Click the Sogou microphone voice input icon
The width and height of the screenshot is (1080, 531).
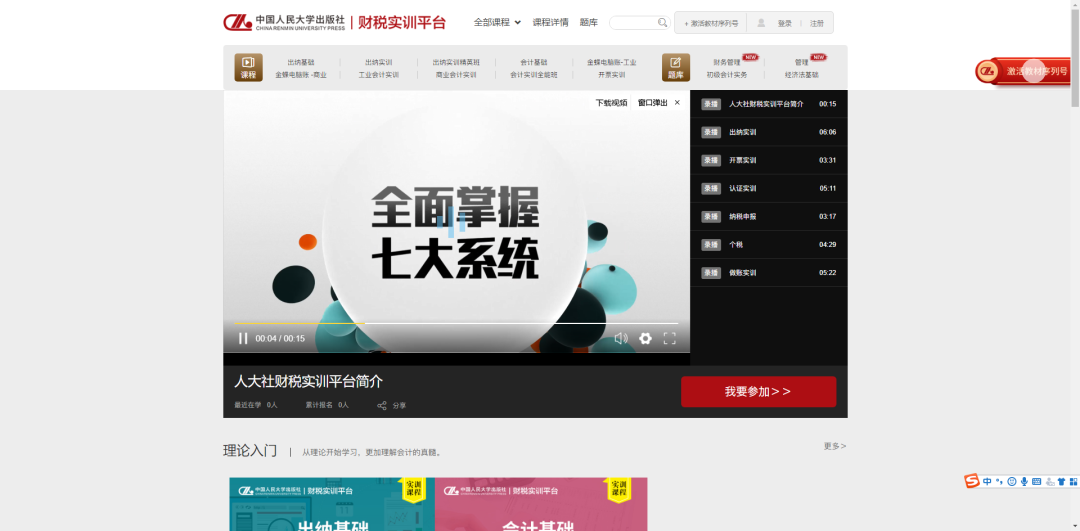1024,481
